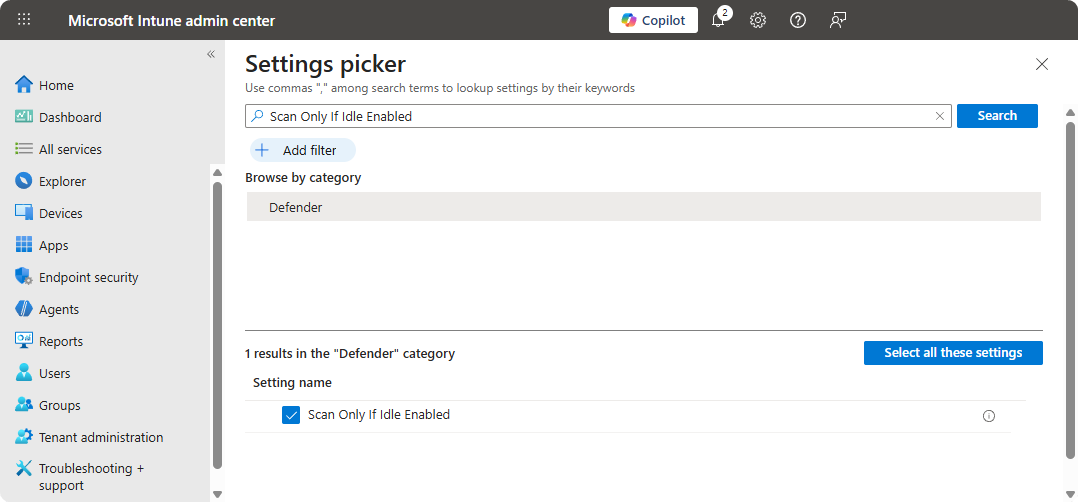Close the Settings picker panel
The height and width of the screenshot is (502, 1078).
1042,64
